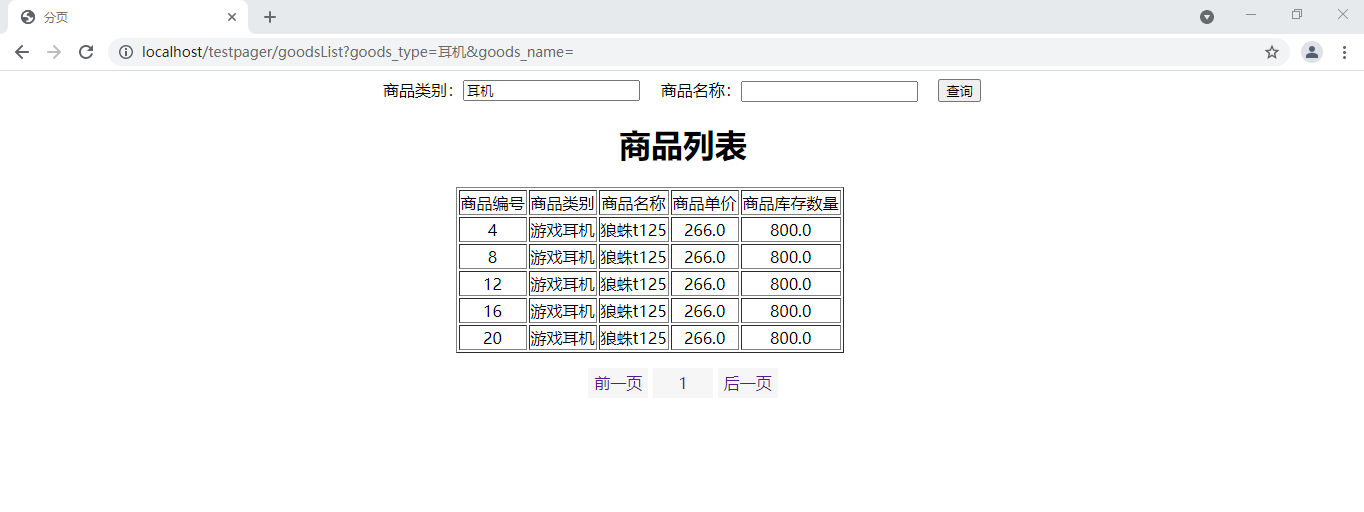Click page number 1 in pager
The image size is (1364, 512).
coord(683,383)
